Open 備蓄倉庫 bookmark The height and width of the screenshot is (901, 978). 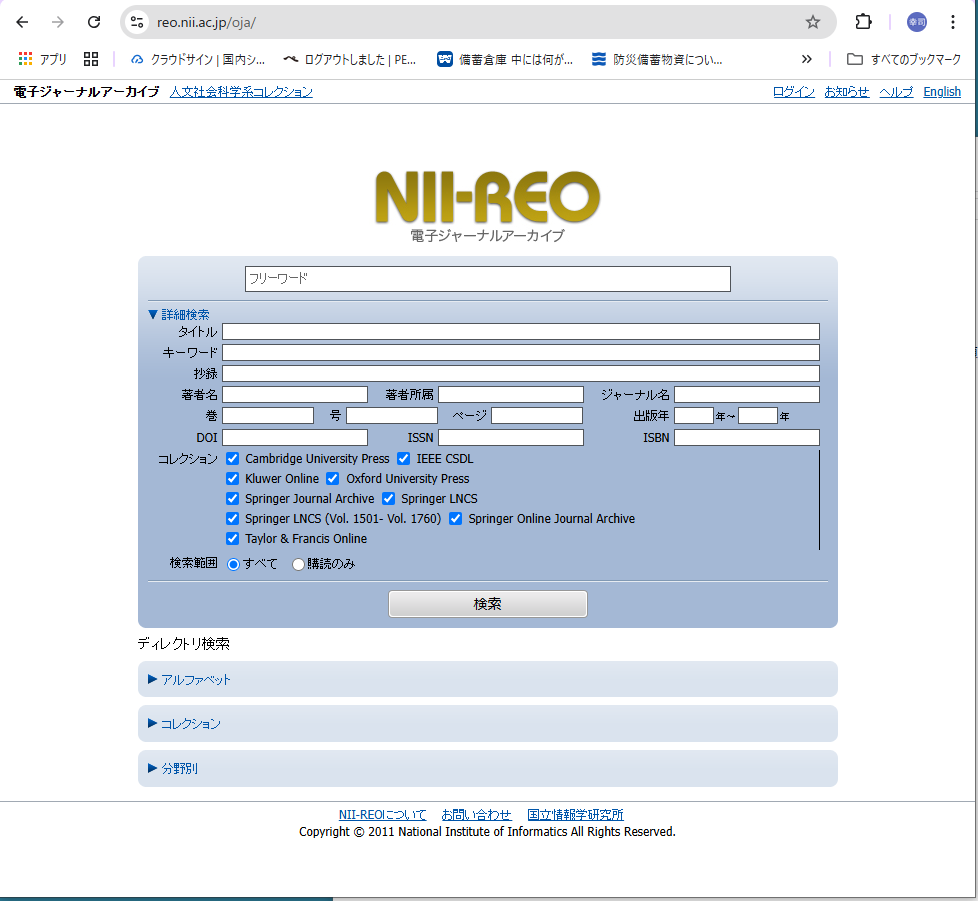tap(505, 59)
